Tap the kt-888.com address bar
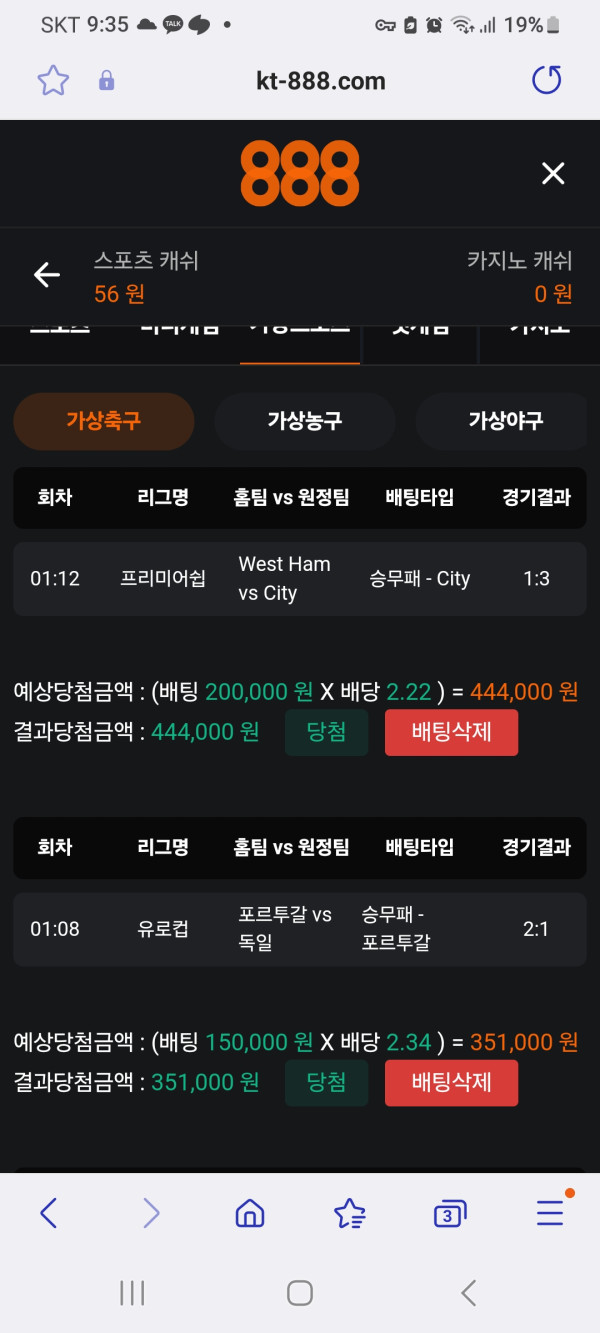Screen dimensions: 600x1333 (320, 81)
